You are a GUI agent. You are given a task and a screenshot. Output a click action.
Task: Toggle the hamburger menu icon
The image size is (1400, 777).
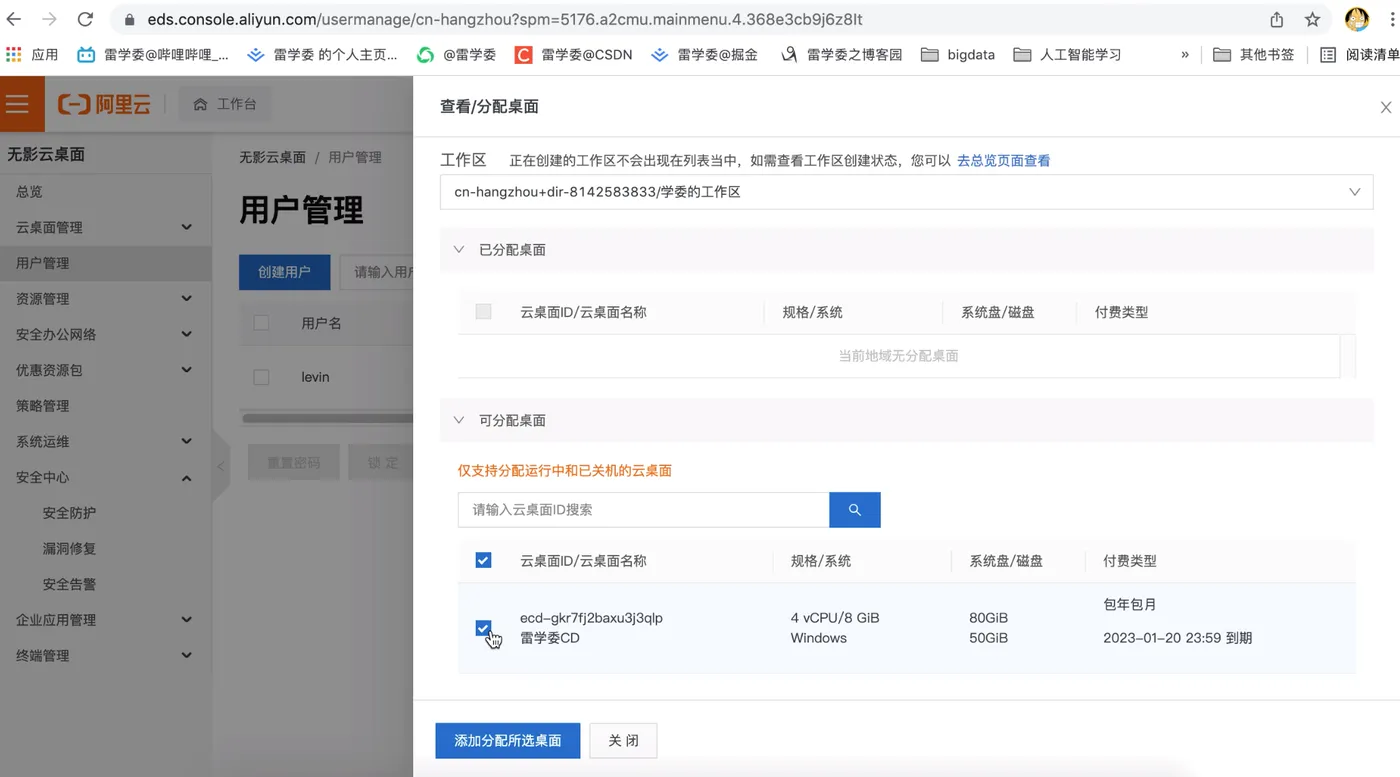pyautogui.click(x=17, y=104)
